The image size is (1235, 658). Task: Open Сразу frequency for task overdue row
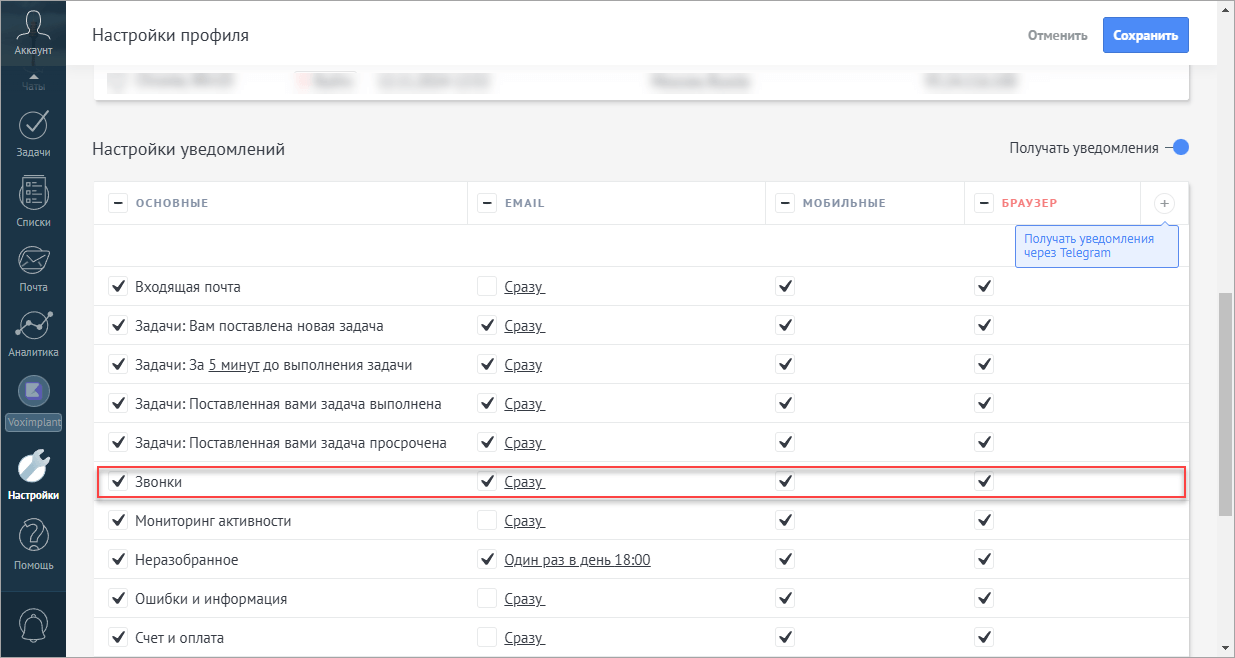pyautogui.click(x=524, y=443)
